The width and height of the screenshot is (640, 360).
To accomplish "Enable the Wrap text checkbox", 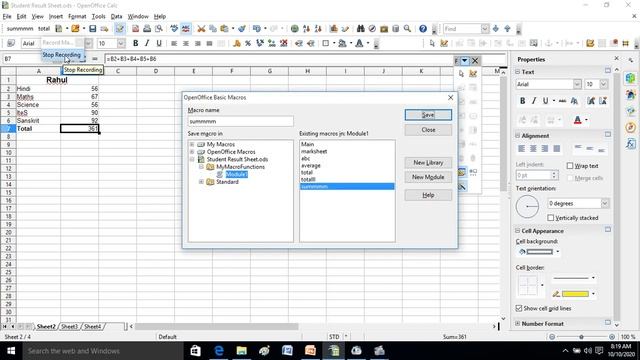I will pos(570,166).
